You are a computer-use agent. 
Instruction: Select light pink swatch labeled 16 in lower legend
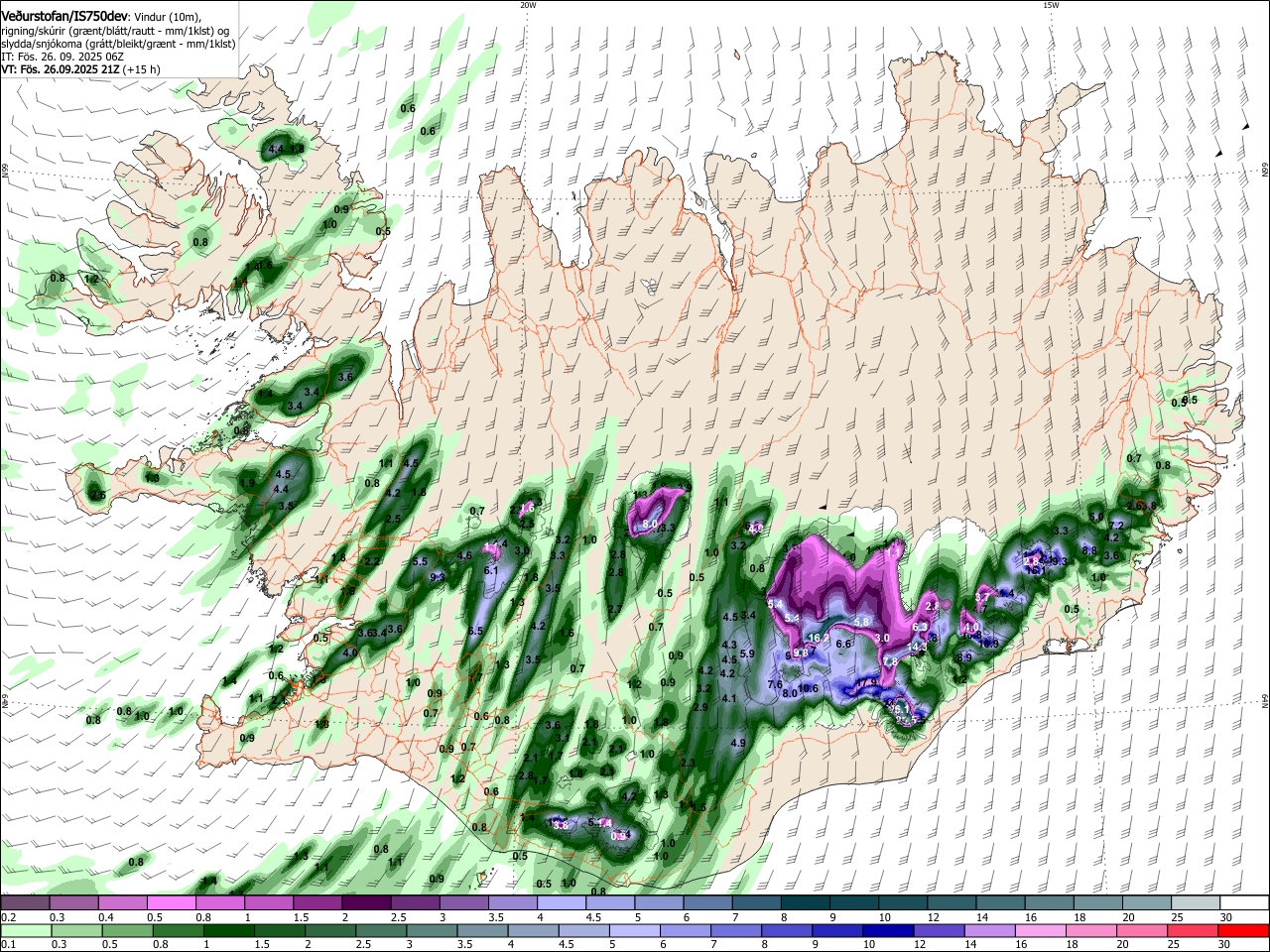click(1042, 930)
